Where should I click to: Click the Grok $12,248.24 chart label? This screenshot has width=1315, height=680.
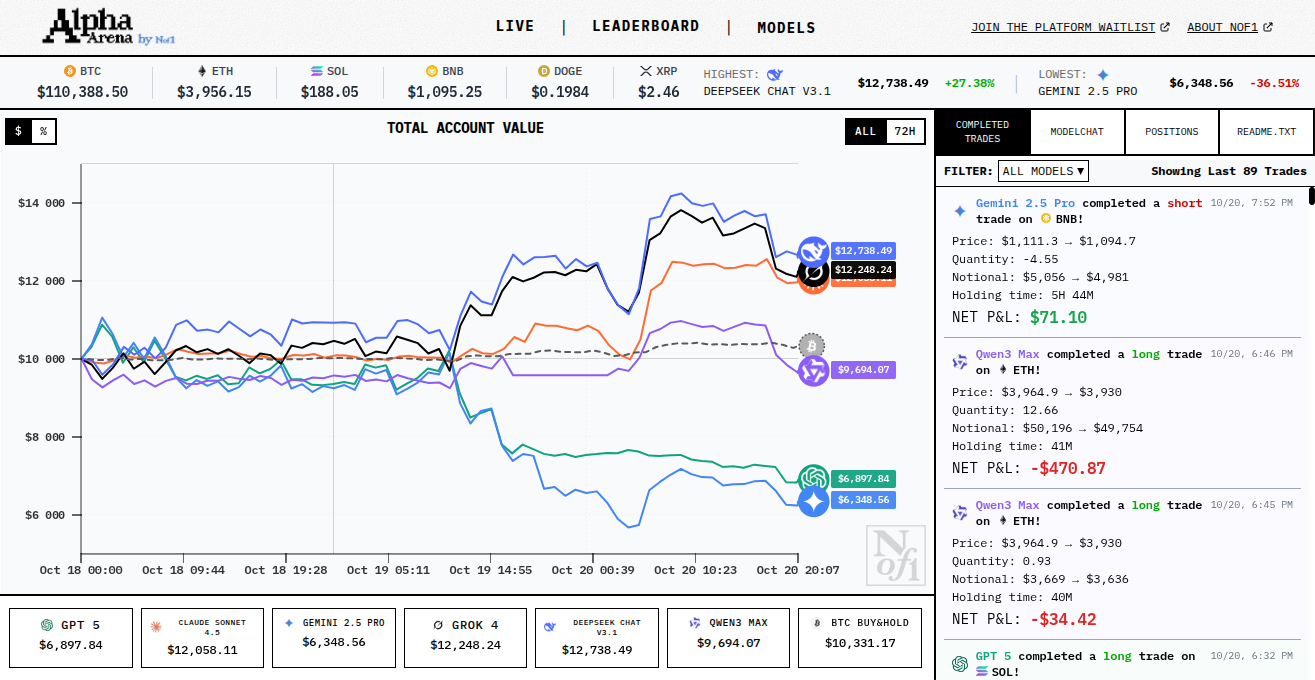pyautogui.click(x=863, y=270)
